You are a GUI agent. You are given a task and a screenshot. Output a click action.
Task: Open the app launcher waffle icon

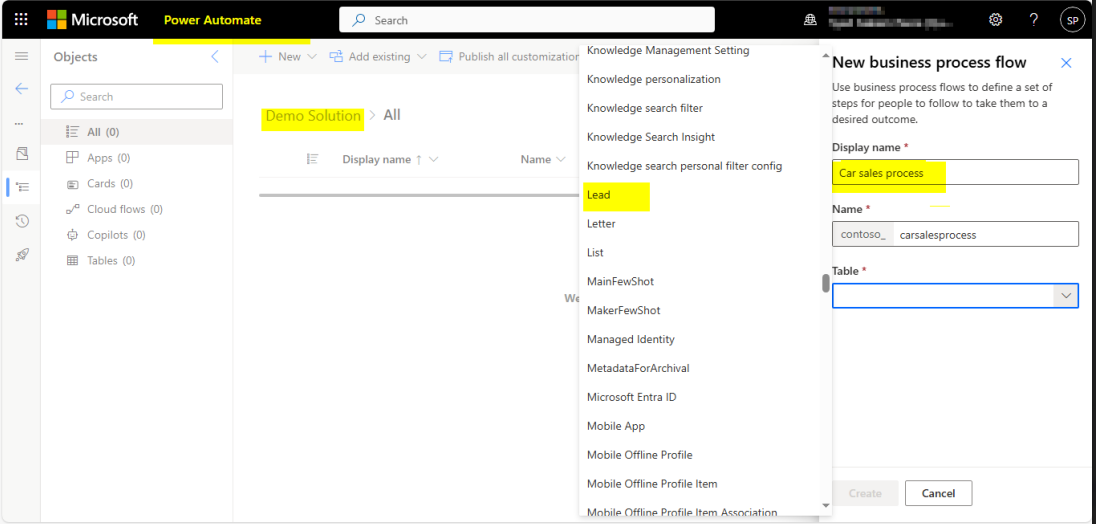[x=21, y=20]
